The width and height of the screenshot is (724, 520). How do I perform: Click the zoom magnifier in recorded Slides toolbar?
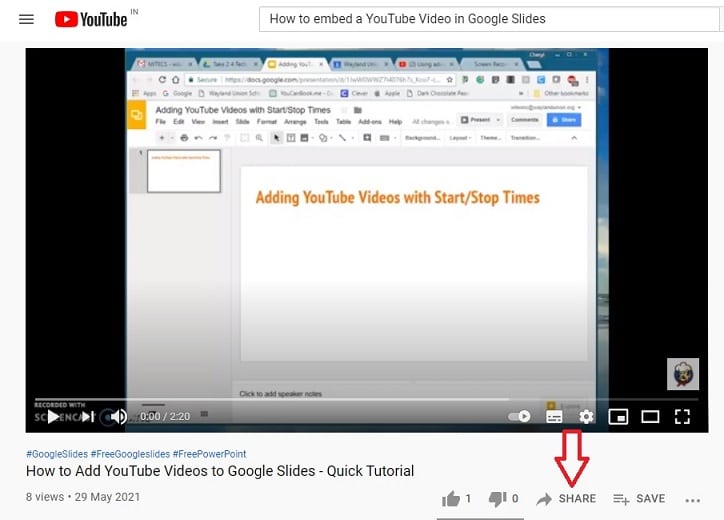(x=259, y=138)
